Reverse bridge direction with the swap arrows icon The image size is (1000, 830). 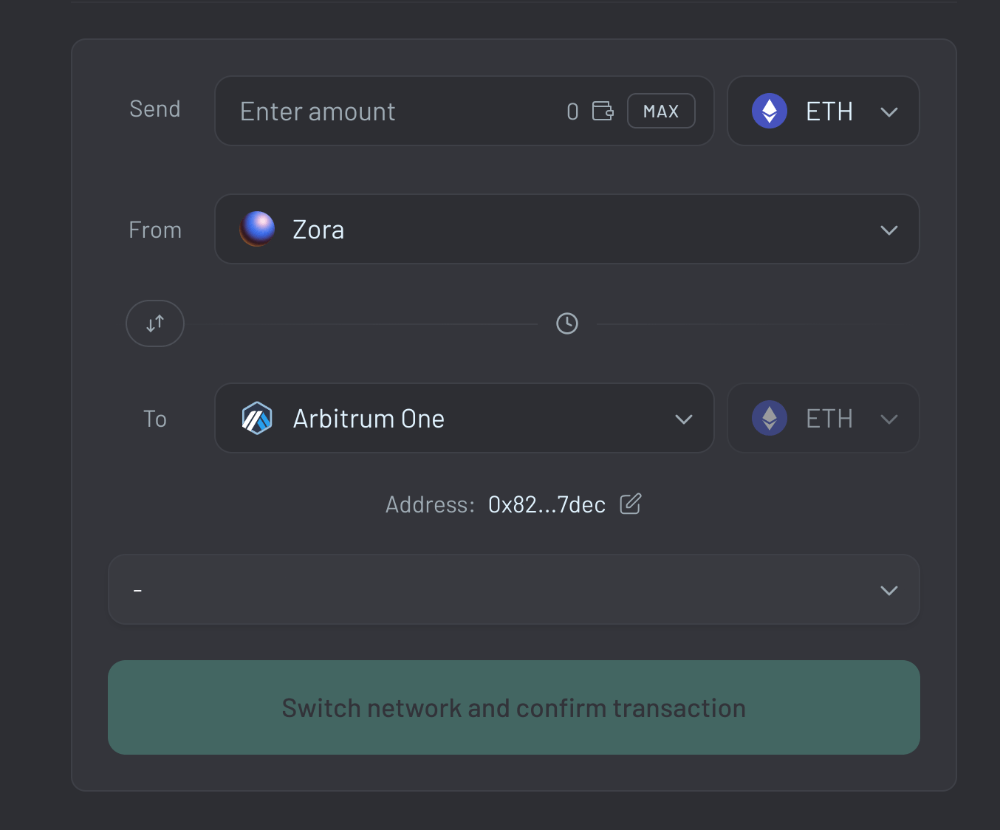coord(155,323)
